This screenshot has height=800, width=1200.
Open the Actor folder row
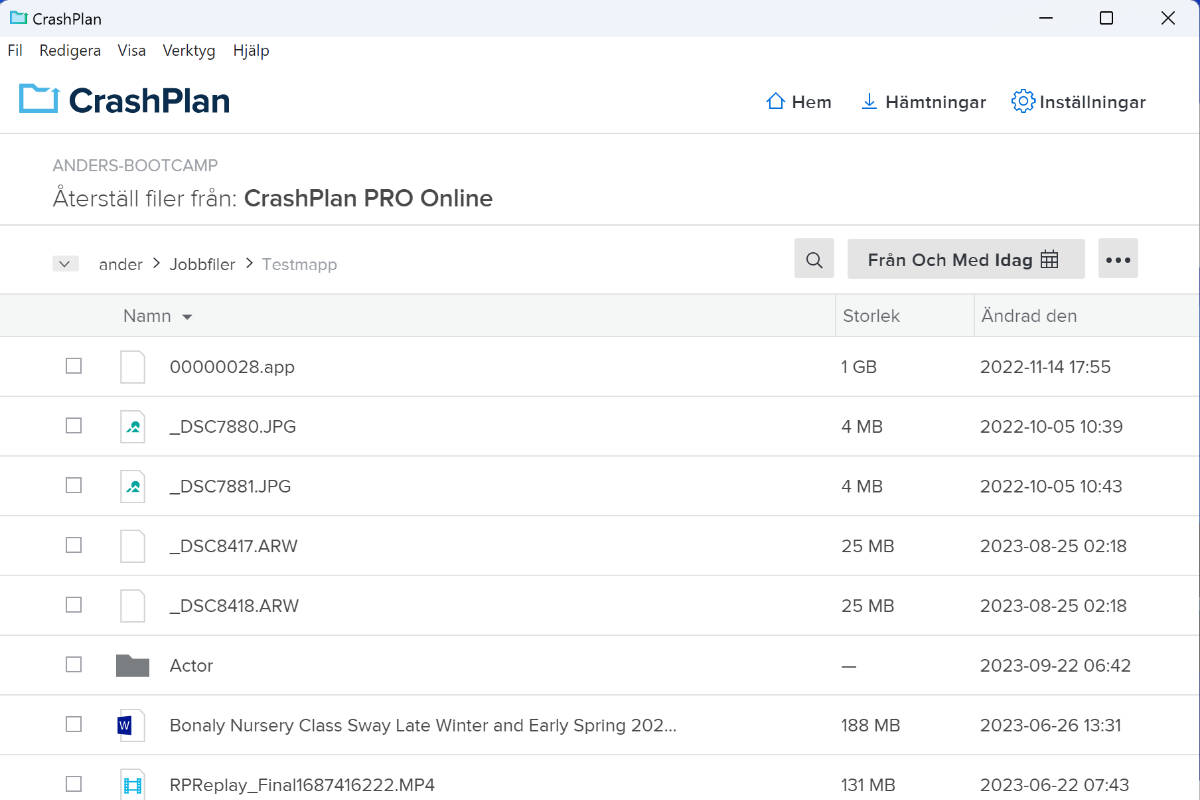(x=191, y=664)
